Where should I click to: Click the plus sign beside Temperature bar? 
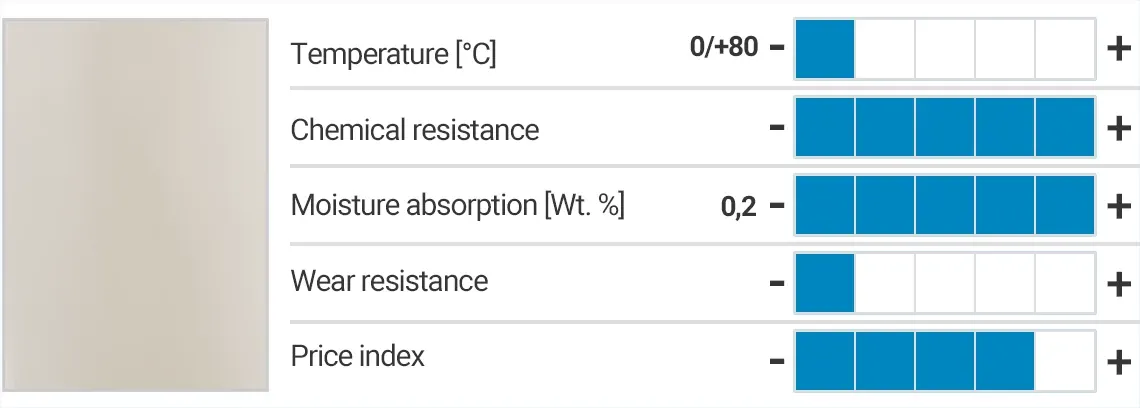(x=1120, y=49)
